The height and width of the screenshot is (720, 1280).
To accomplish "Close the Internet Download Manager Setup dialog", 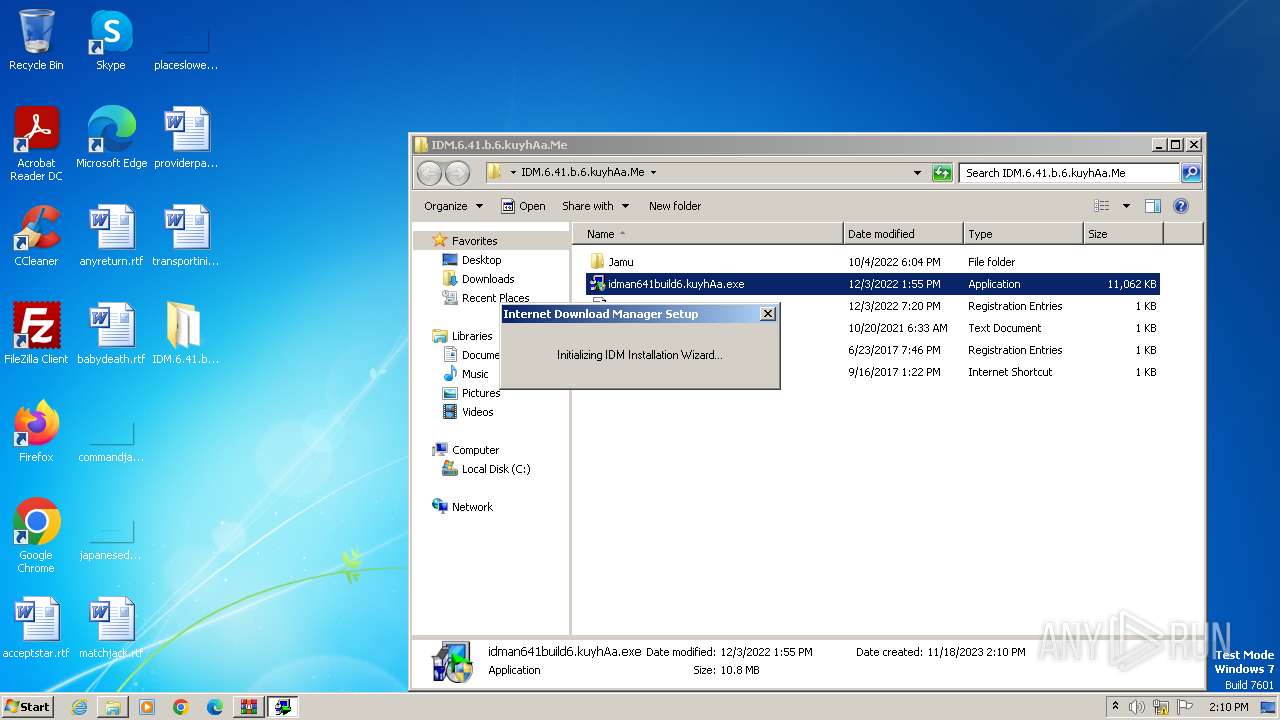I will pos(767,314).
